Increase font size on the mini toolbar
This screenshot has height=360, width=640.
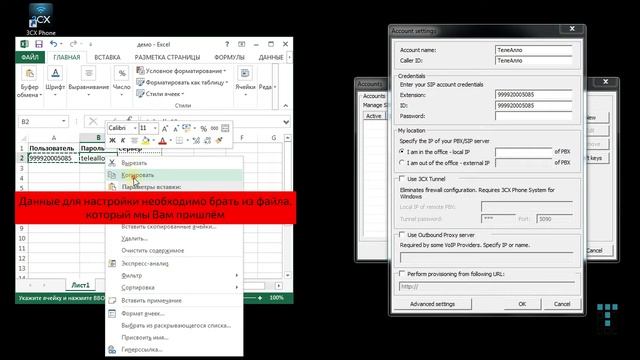tap(165, 129)
